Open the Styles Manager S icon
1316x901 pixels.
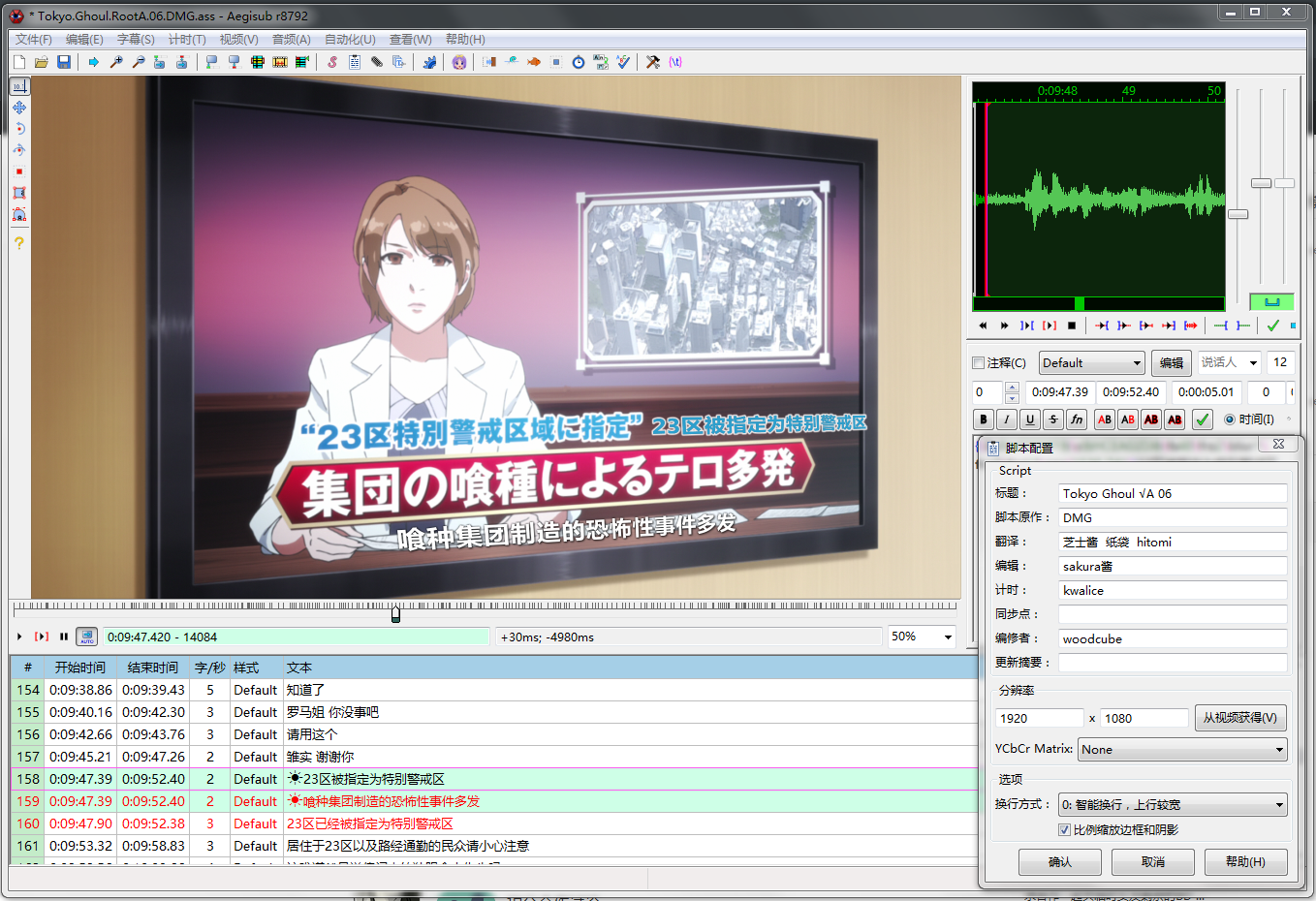(332, 62)
